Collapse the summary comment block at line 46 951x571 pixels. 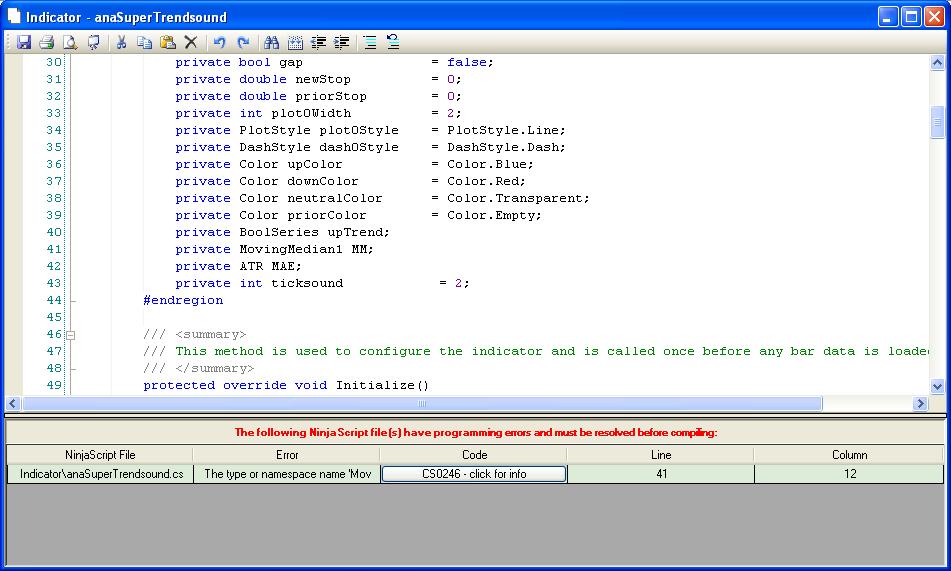click(x=70, y=335)
